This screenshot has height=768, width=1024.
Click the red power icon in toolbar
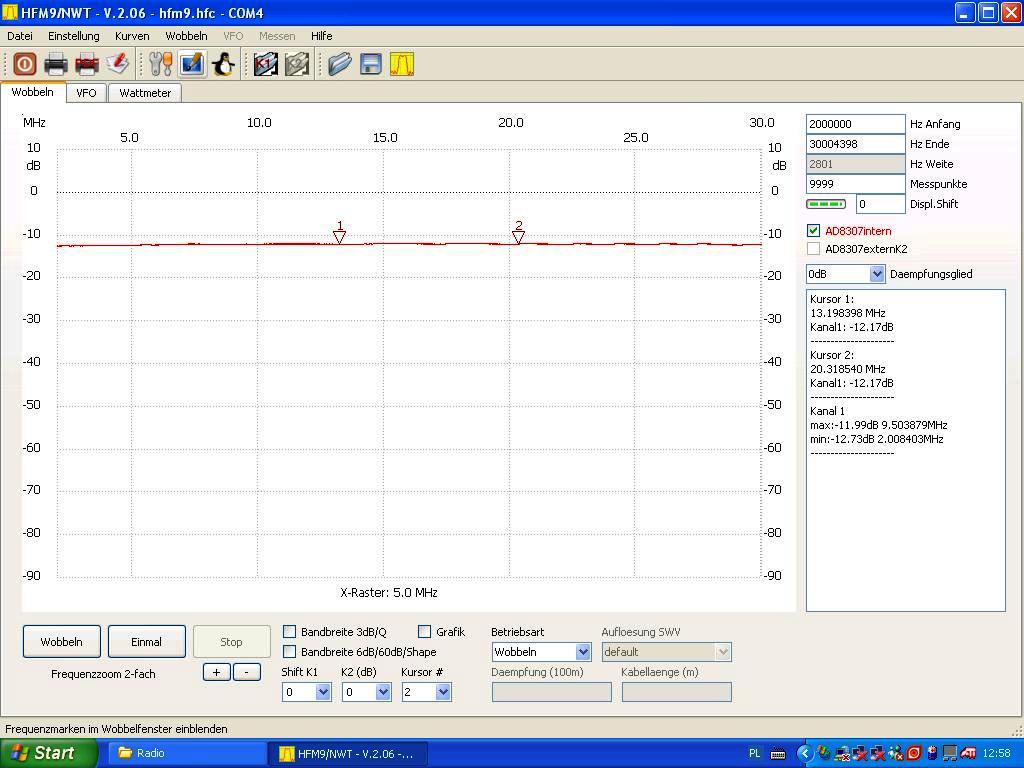tap(24, 64)
